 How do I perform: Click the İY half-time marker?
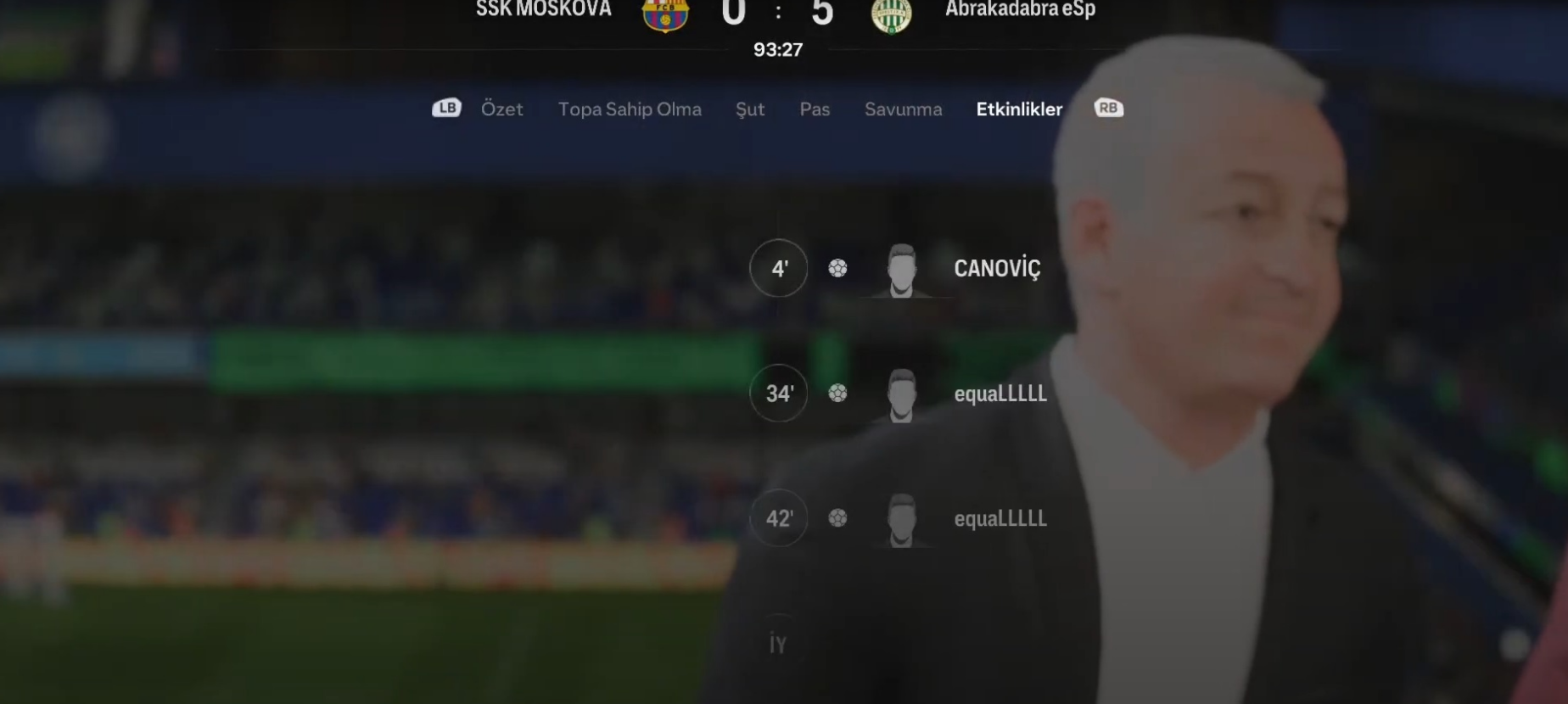click(x=778, y=644)
